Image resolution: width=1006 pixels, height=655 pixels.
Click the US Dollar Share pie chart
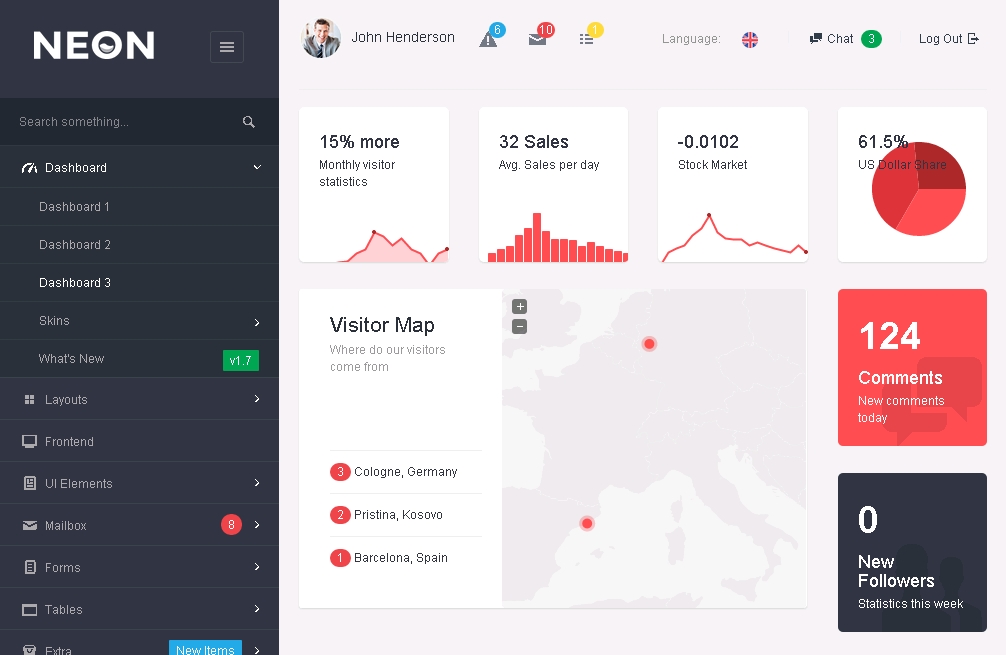tap(918, 189)
